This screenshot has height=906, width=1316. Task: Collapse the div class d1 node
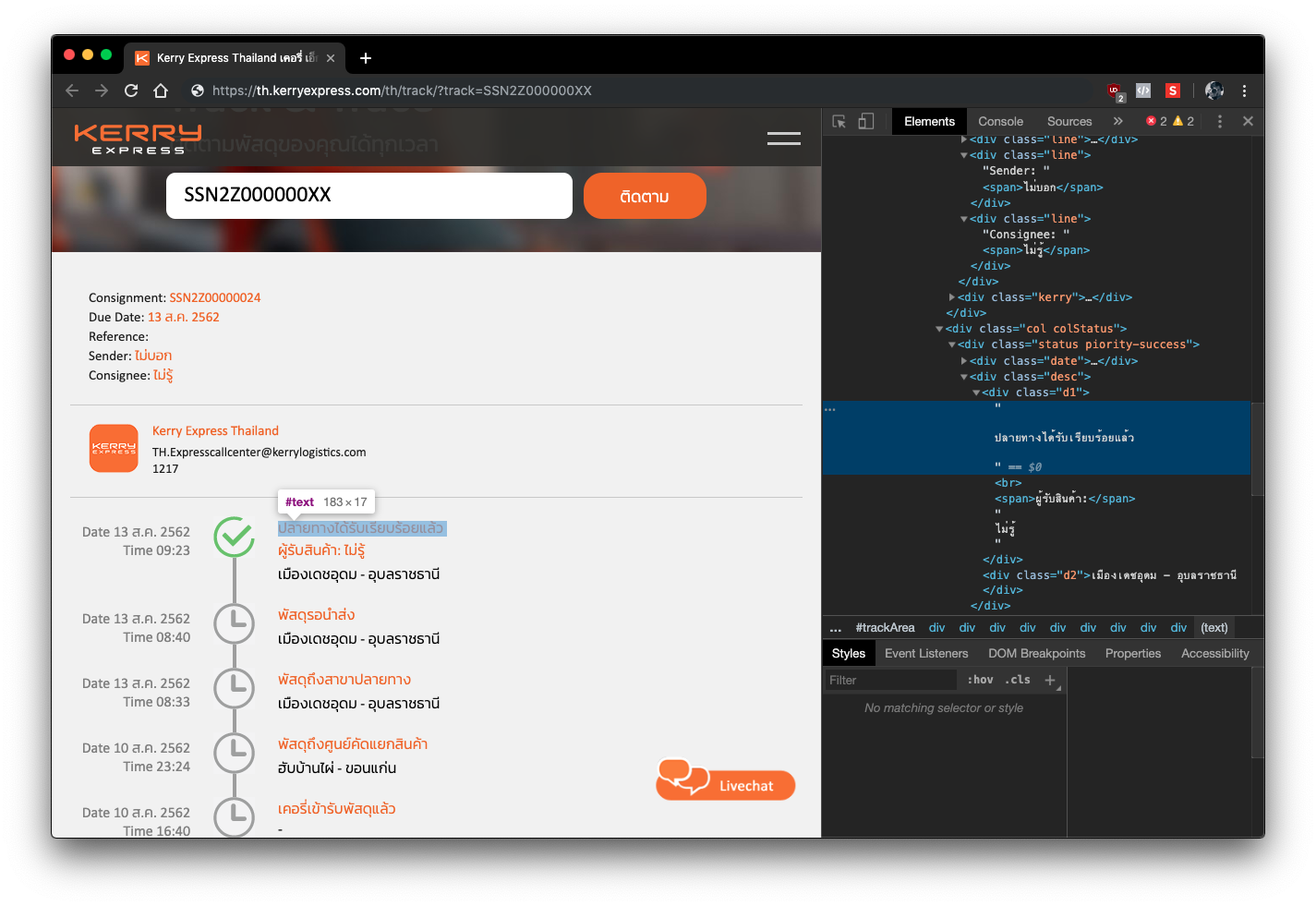click(976, 393)
